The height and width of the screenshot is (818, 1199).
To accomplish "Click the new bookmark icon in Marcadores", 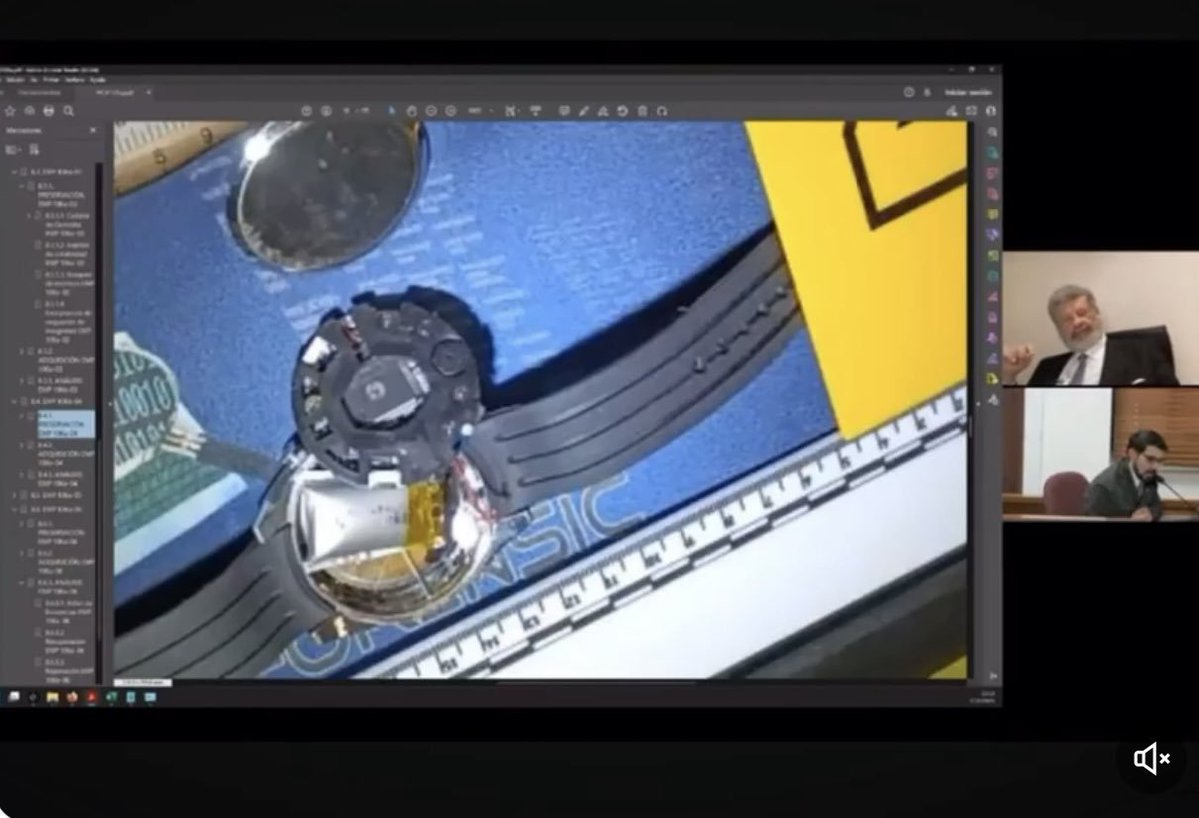I will (x=34, y=150).
